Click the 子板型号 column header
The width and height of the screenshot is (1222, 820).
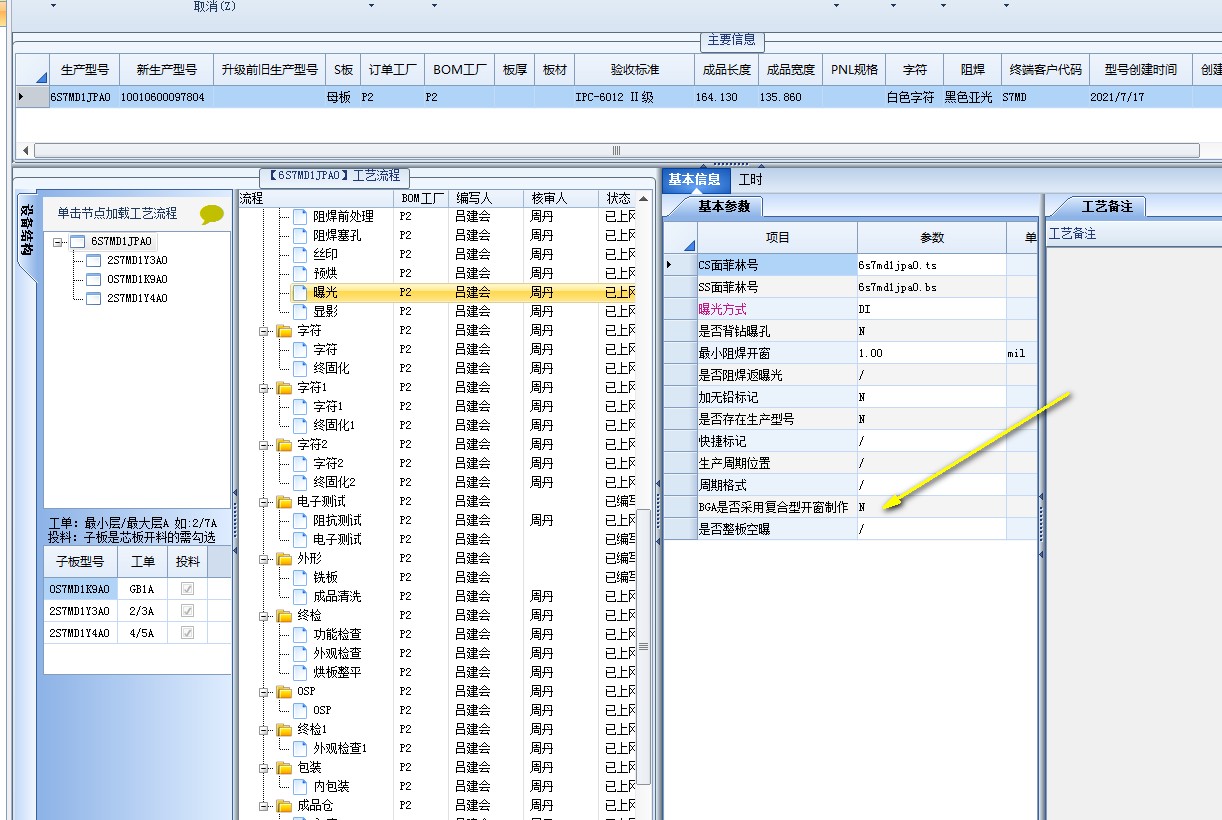click(x=79, y=562)
